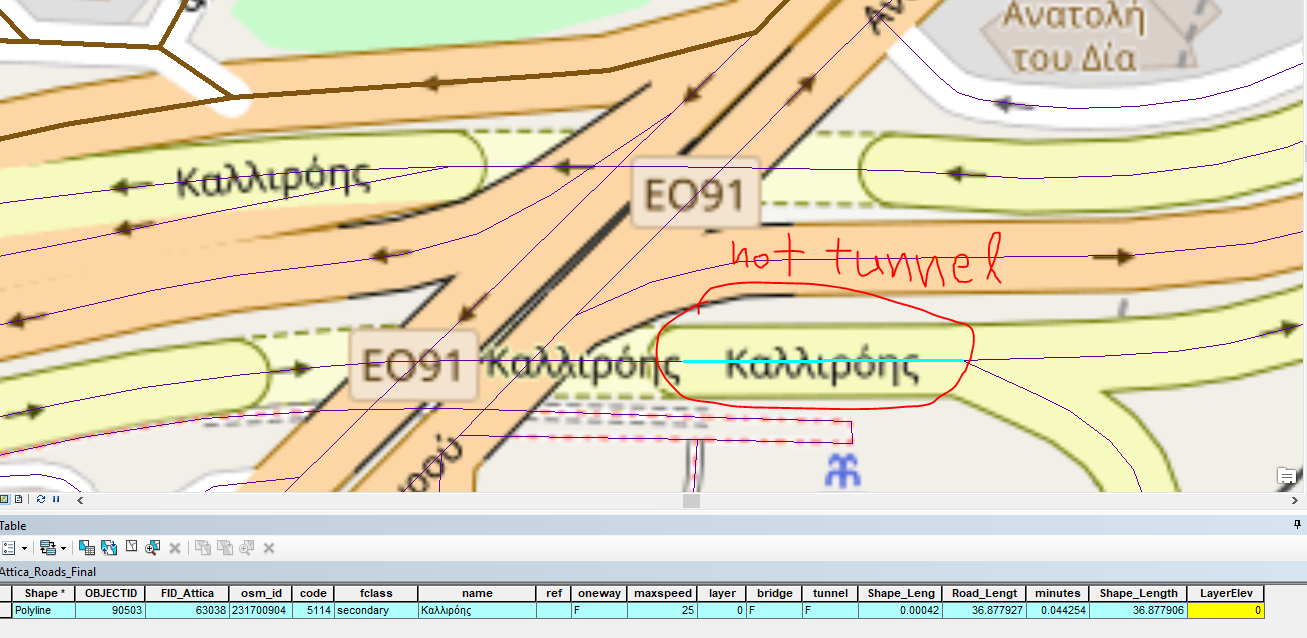This screenshot has height=638, width=1307.
Task: Click Shape_Leng cell 0.00042
Action: coord(900,609)
